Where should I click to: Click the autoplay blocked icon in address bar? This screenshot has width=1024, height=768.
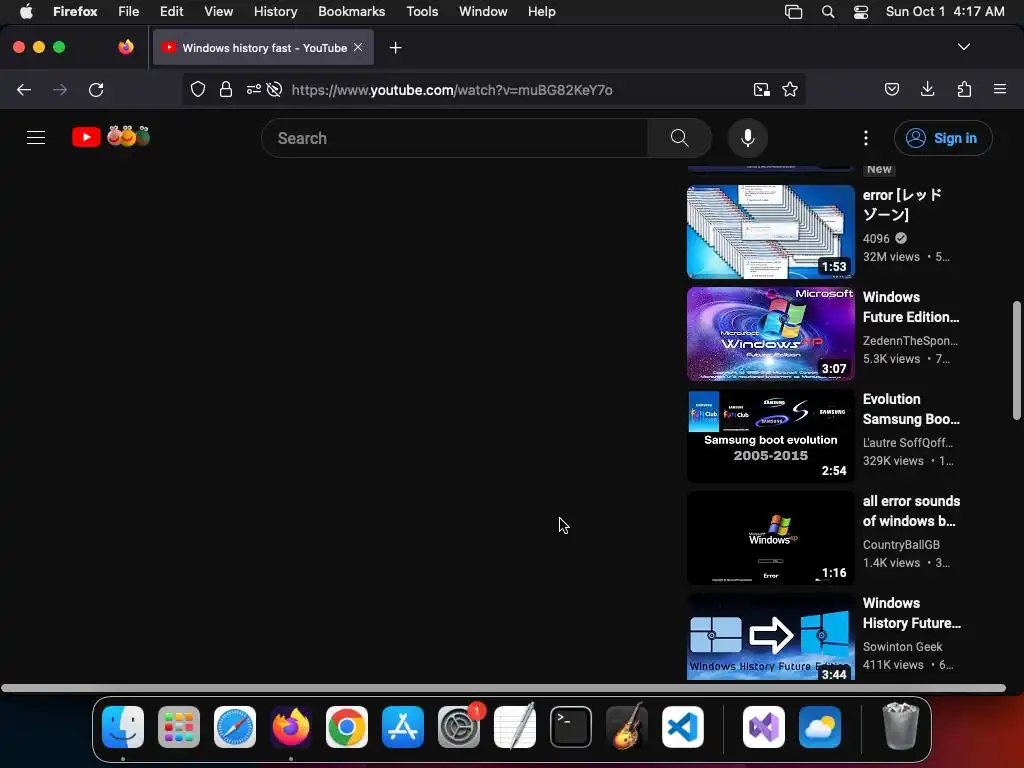274,89
